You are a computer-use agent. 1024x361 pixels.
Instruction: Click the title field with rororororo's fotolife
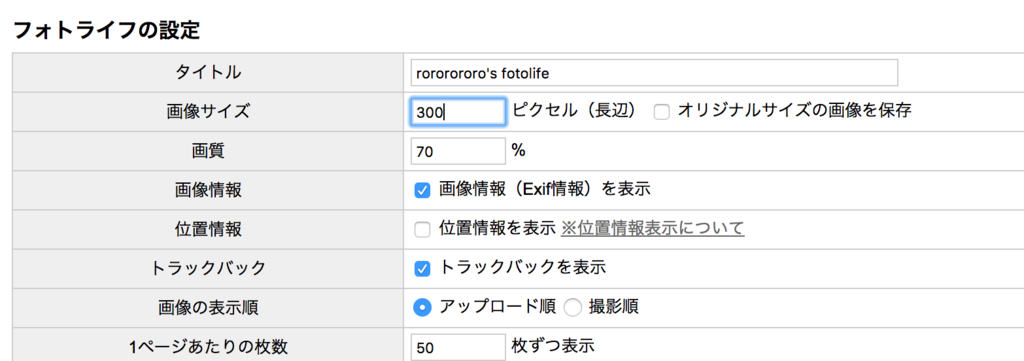click(x=654, y=73)
